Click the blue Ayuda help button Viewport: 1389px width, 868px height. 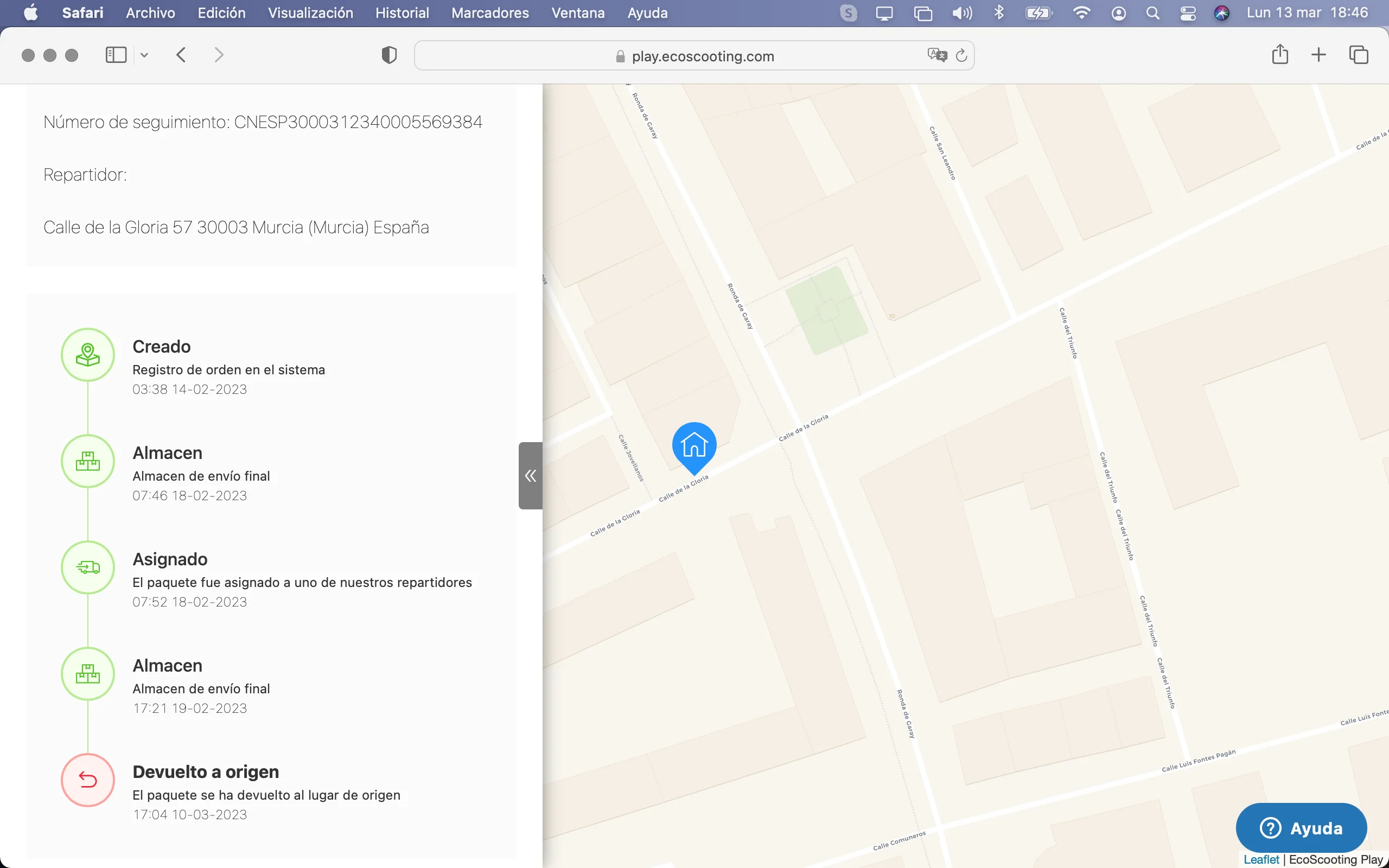1301,828
